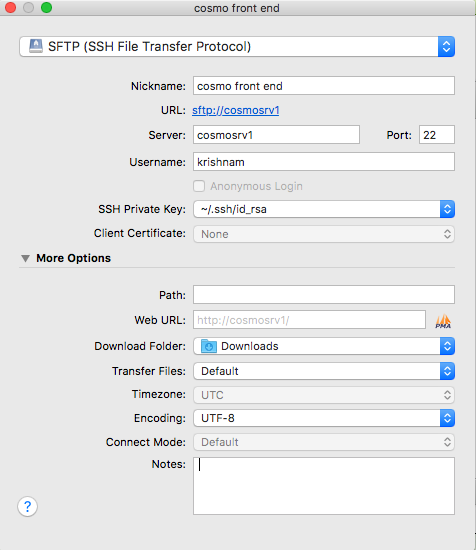The width and height of the screenshot is (476, 550).
Task: Click the green zoom window button
Action: [x=46, y=7]
